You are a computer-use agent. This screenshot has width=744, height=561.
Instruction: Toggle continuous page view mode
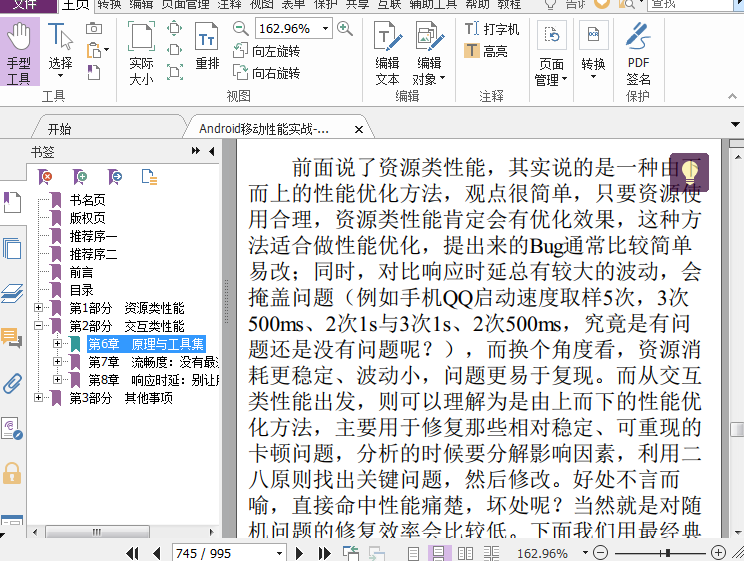pos(438,553)
